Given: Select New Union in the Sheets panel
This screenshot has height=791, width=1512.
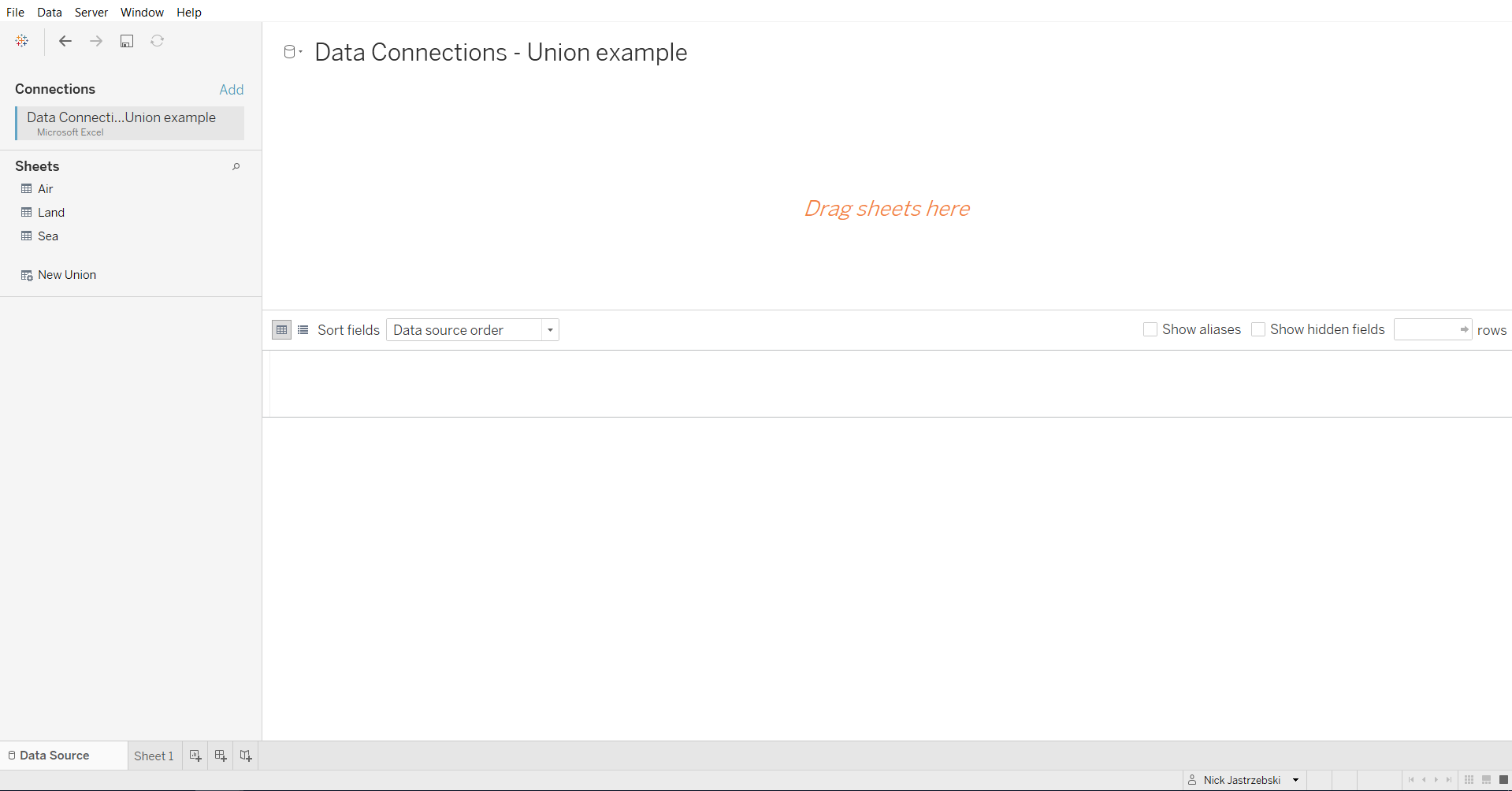Looking at the screenshot, I should tap(66, 274).
